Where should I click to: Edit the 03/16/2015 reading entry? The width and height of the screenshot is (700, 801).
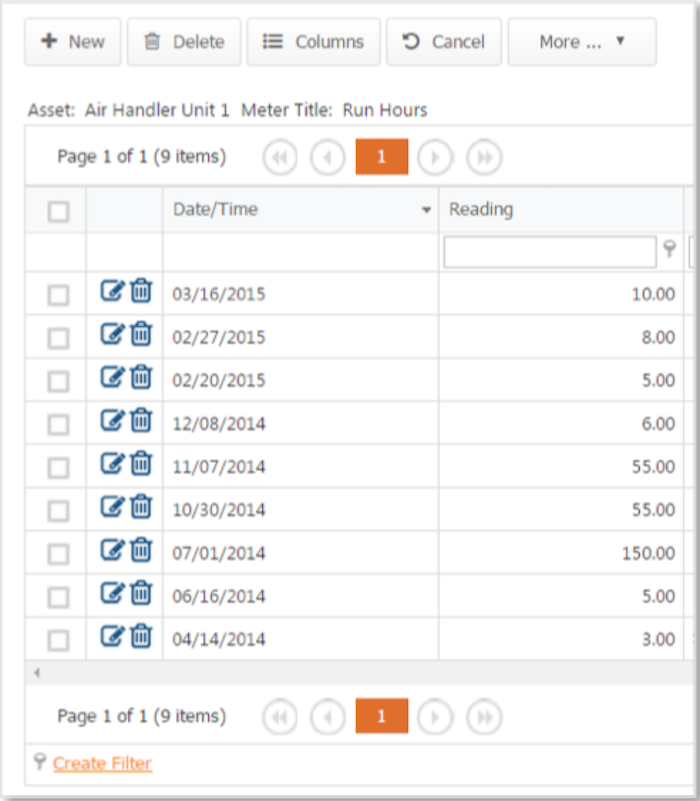[111, 292]
